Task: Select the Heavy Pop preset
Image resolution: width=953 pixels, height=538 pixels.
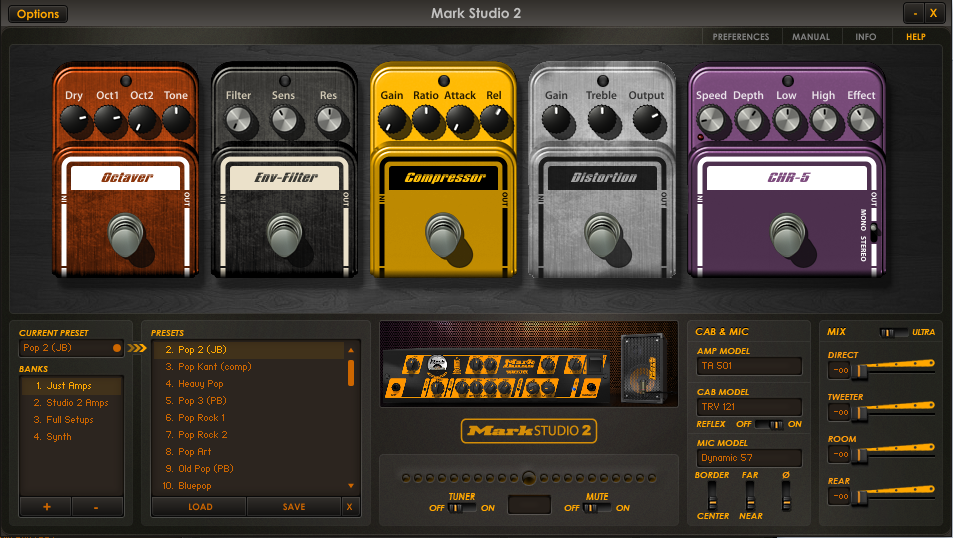Action: pos(201,384)
